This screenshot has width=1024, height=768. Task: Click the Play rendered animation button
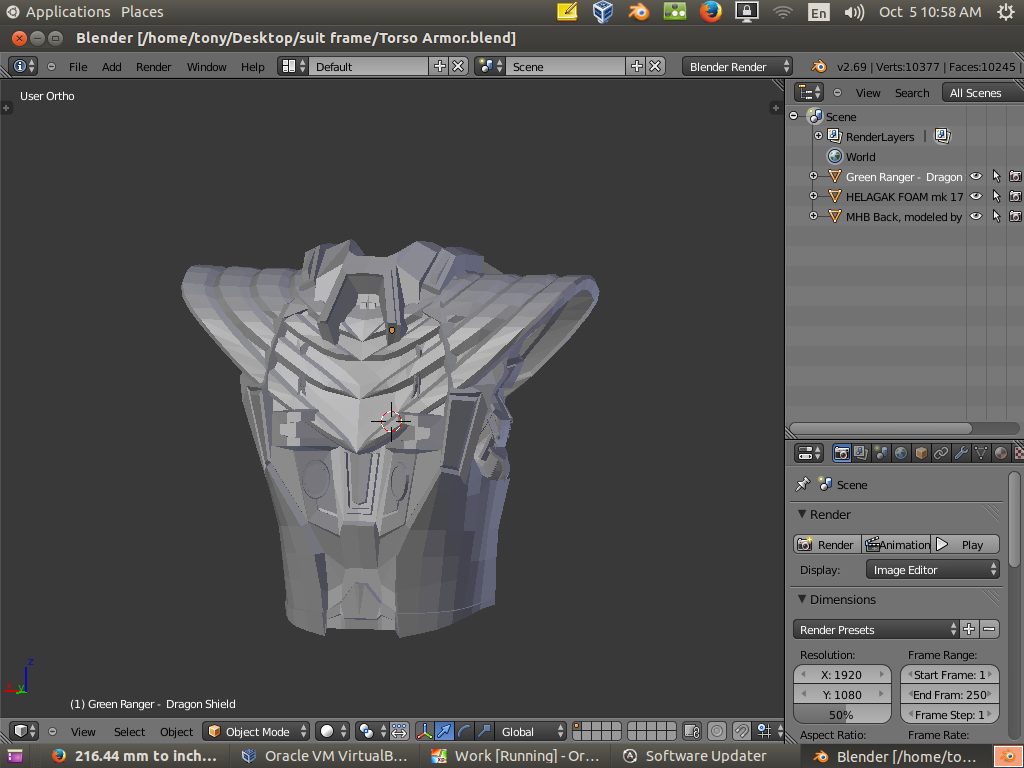coord(965,545)
